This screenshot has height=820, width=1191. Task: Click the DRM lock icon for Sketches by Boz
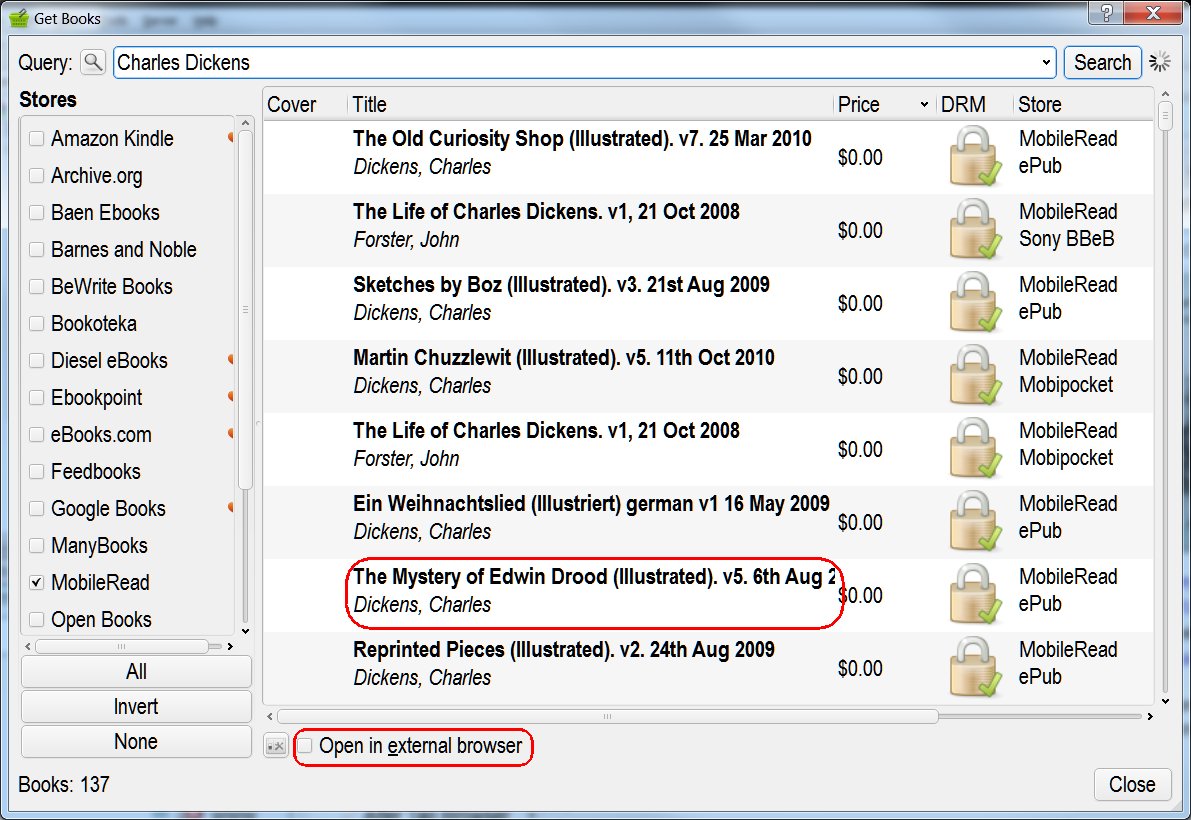point(975,301)
